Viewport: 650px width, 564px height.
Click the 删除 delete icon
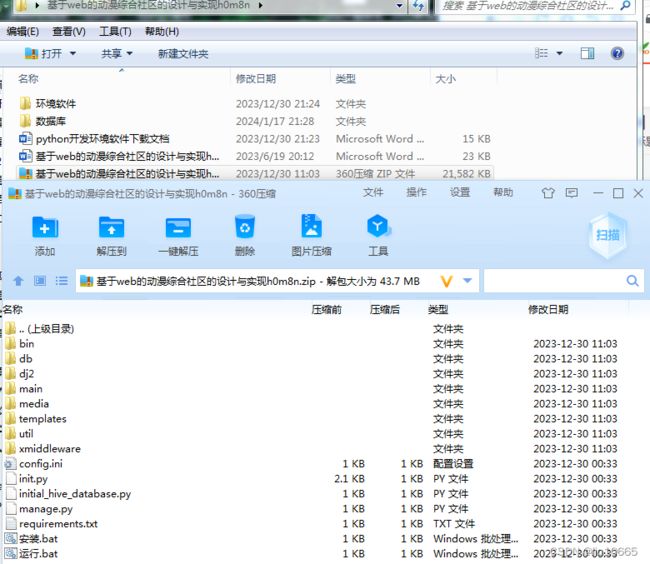point(245,226)
